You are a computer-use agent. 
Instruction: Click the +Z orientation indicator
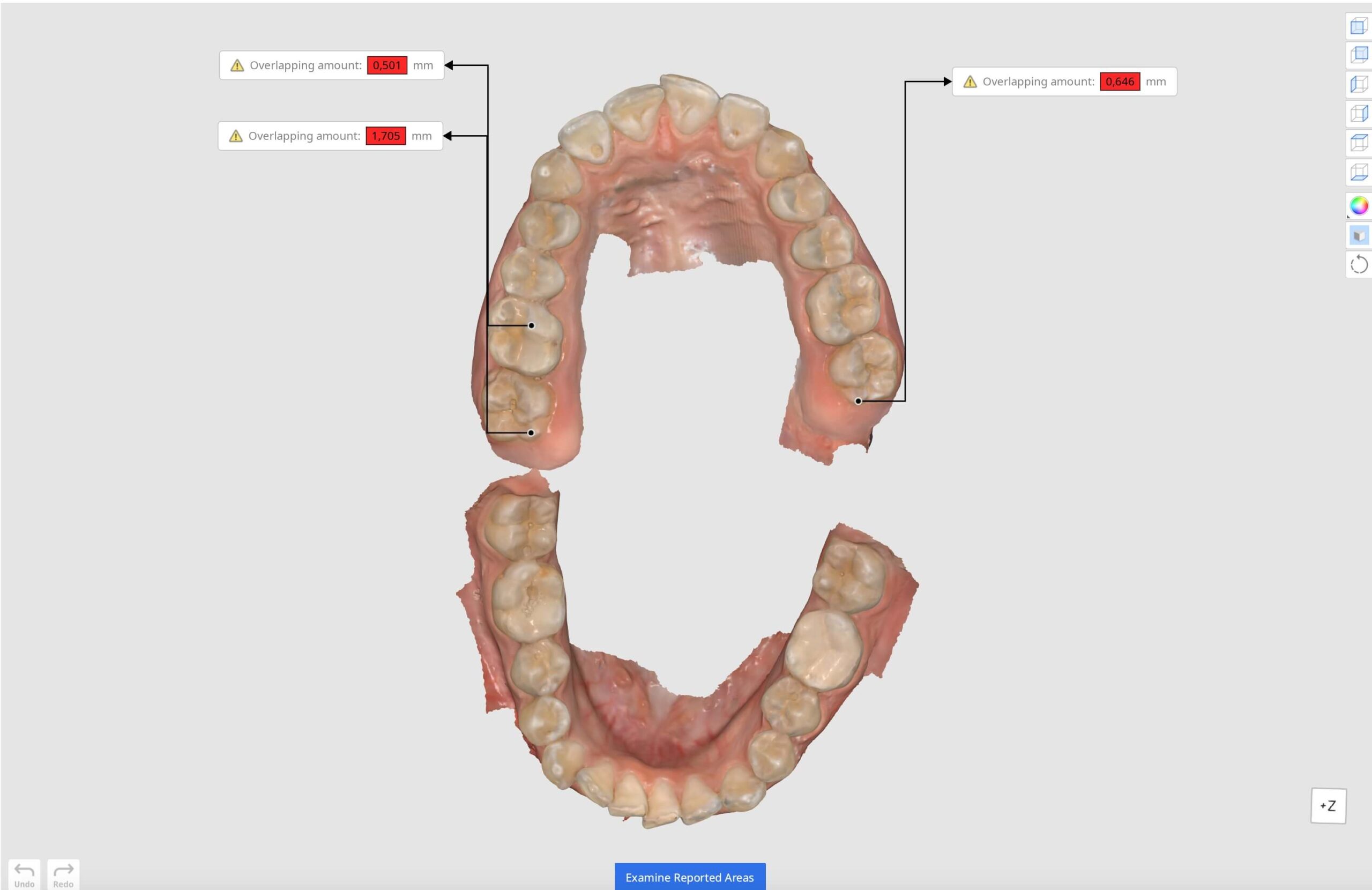click(1328, 806)
